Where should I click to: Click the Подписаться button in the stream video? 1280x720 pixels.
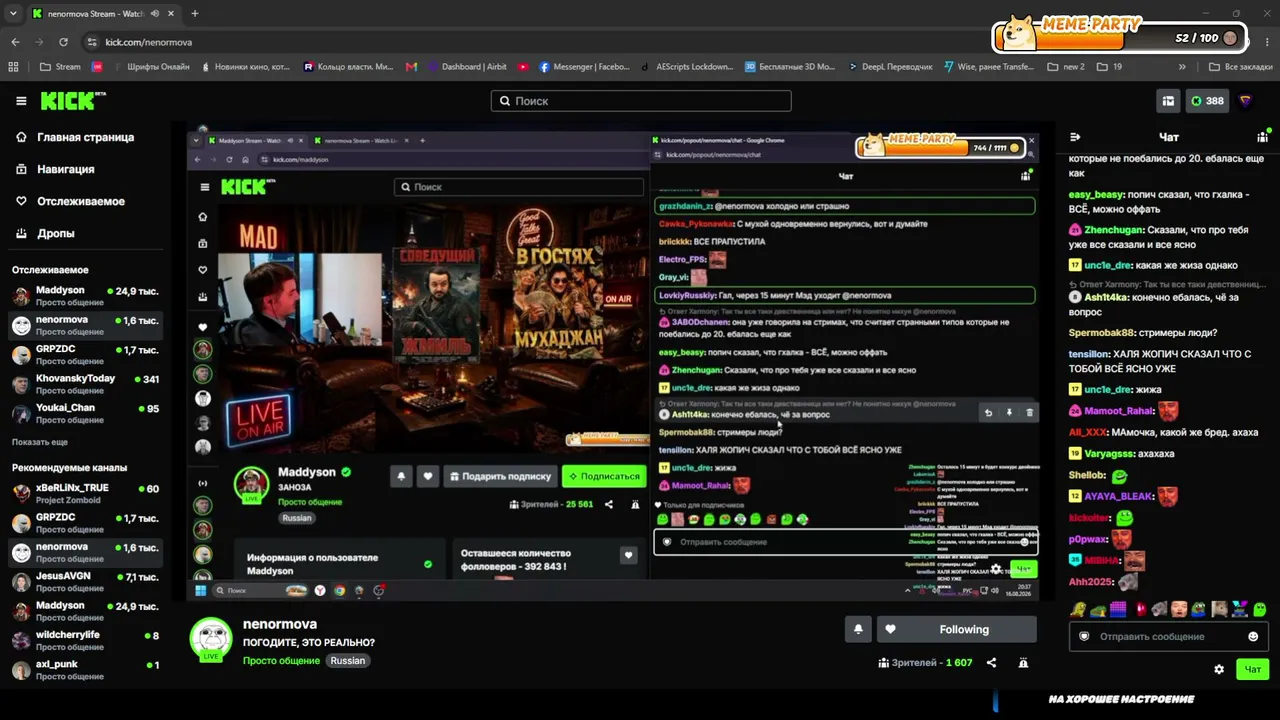(x=604, y=476)
